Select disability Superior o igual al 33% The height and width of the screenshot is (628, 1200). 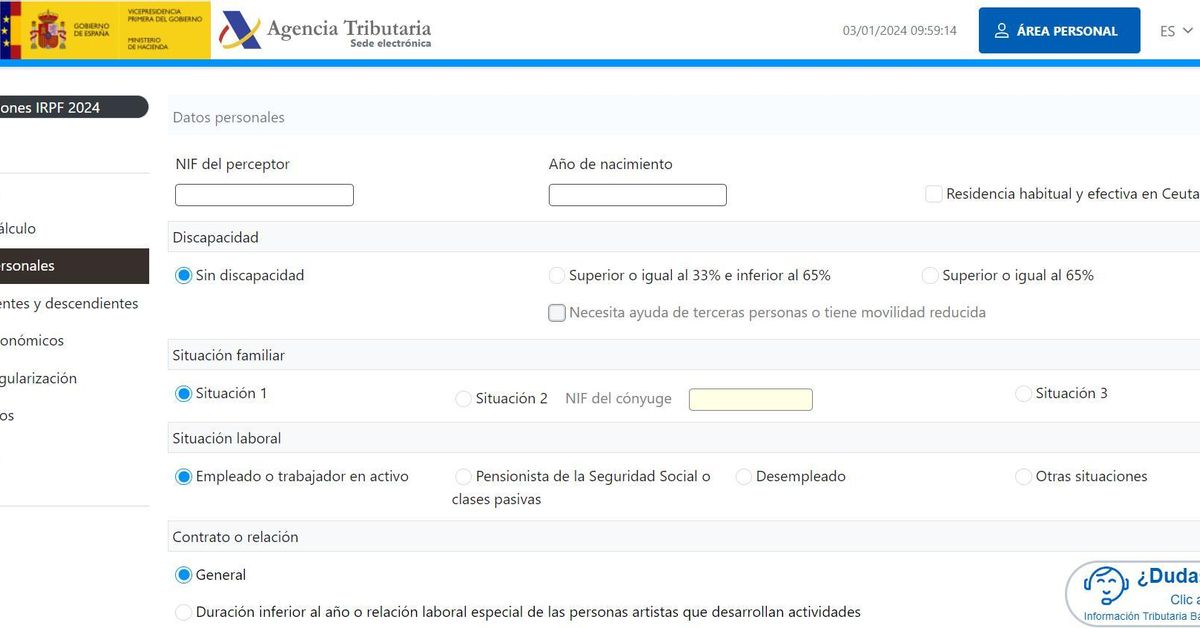pyautogui.click(x=556, y=274)
